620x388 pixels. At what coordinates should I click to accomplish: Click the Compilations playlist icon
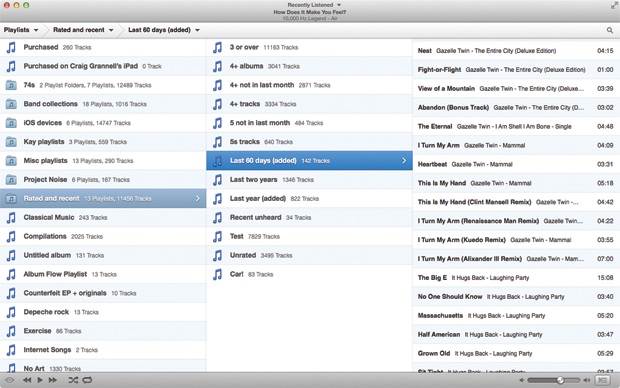tap(11, 237)
